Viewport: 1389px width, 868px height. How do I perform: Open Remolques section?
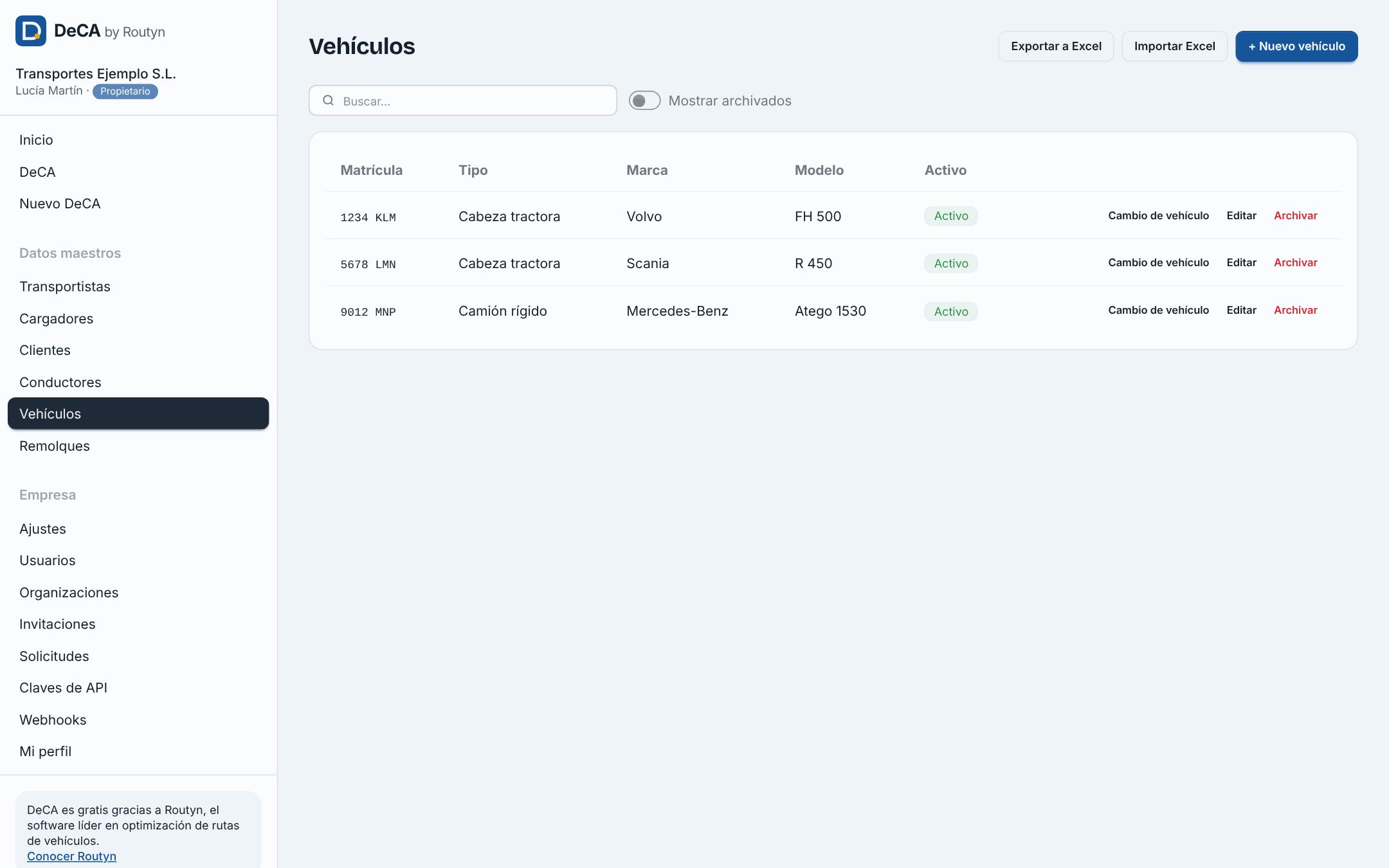tap(138, 446)
